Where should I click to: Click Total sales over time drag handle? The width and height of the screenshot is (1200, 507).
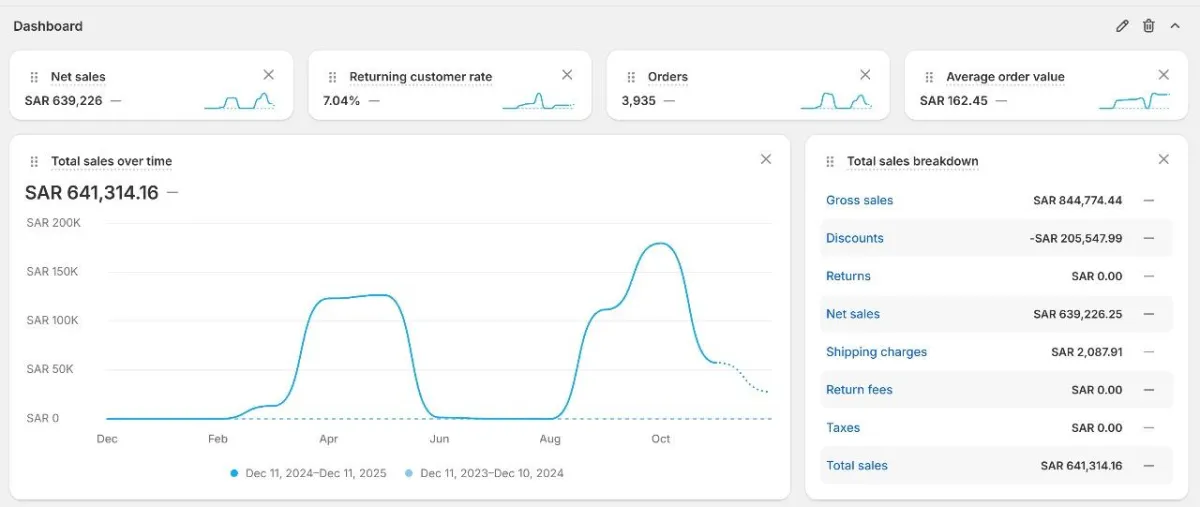click(34, 162)
